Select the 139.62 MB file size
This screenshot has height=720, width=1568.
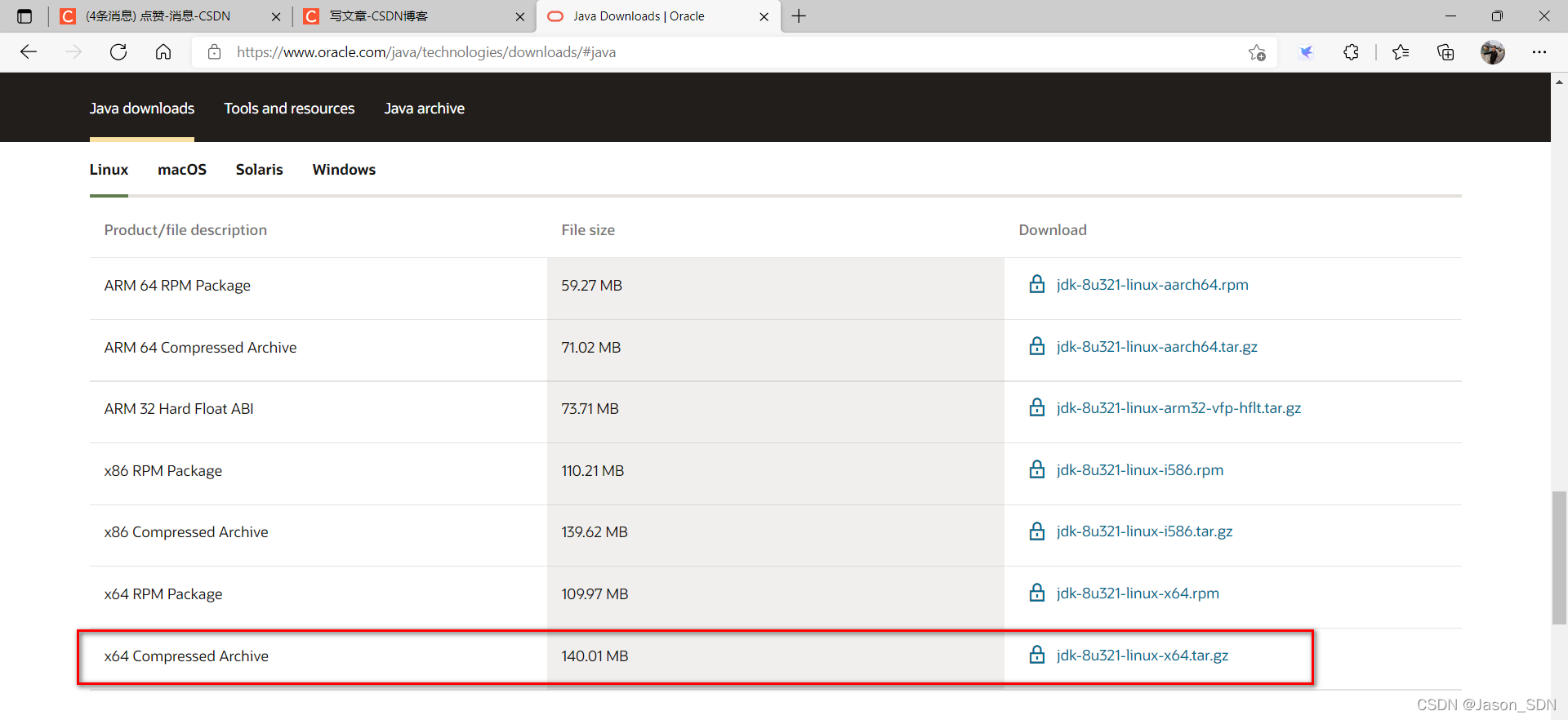595,532
